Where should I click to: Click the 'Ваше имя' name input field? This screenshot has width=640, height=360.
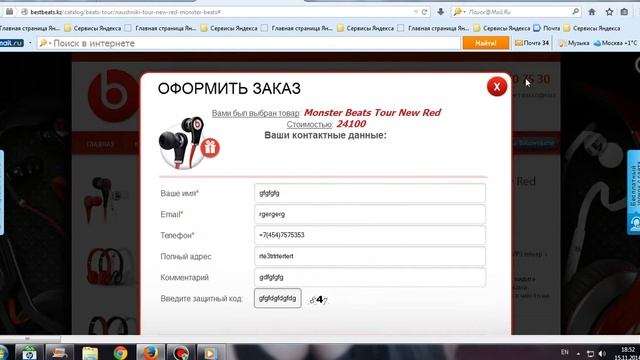[x=370, y=193]
